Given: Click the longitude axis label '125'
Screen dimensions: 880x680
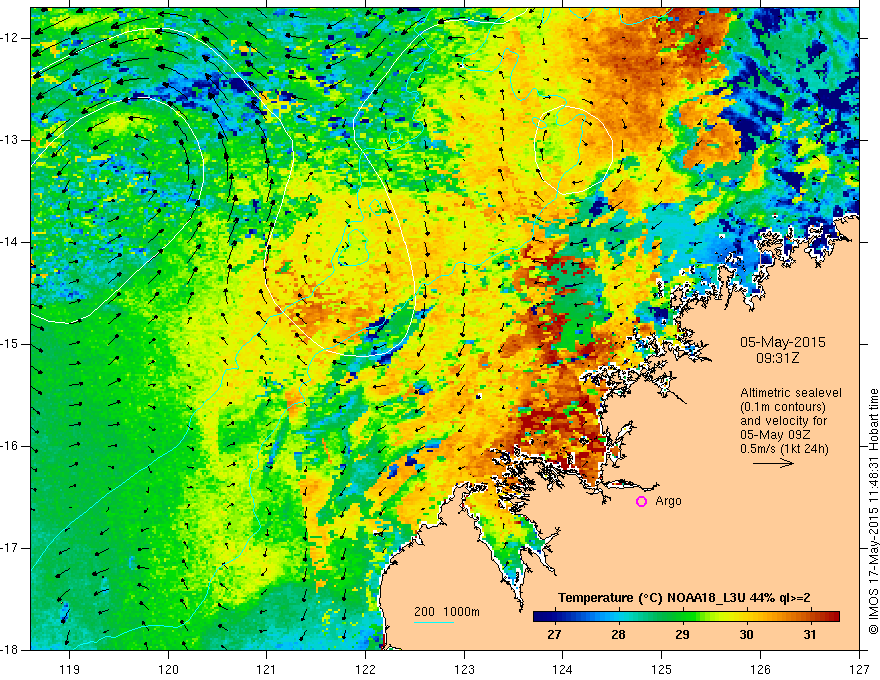Looking at the screenshot, I should 662,669.
